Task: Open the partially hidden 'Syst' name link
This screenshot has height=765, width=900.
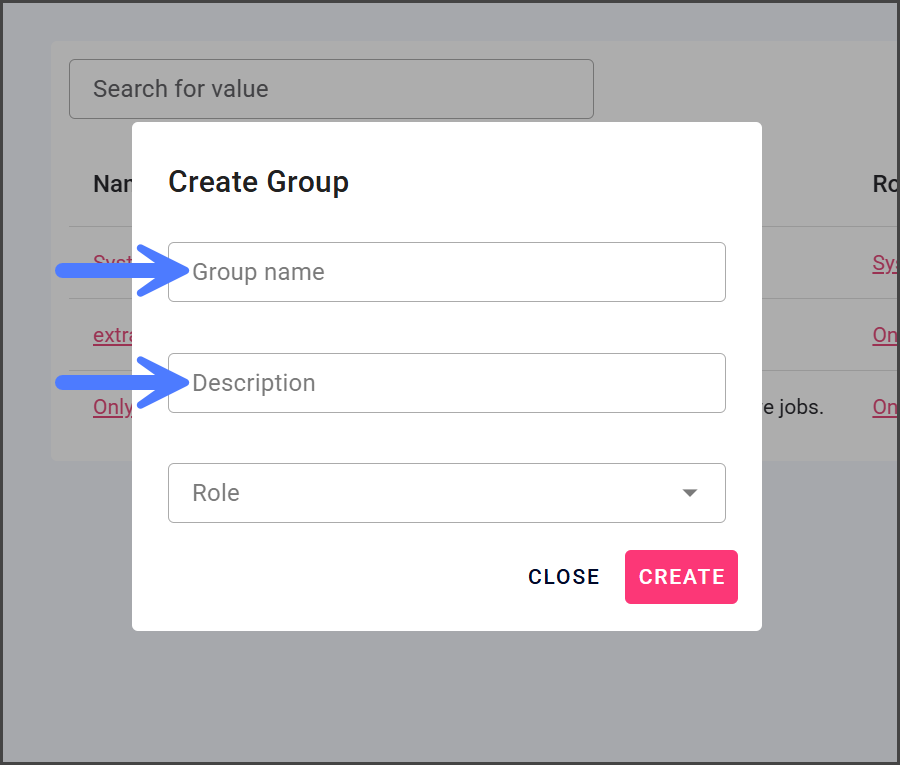Action: pos(112,263)
